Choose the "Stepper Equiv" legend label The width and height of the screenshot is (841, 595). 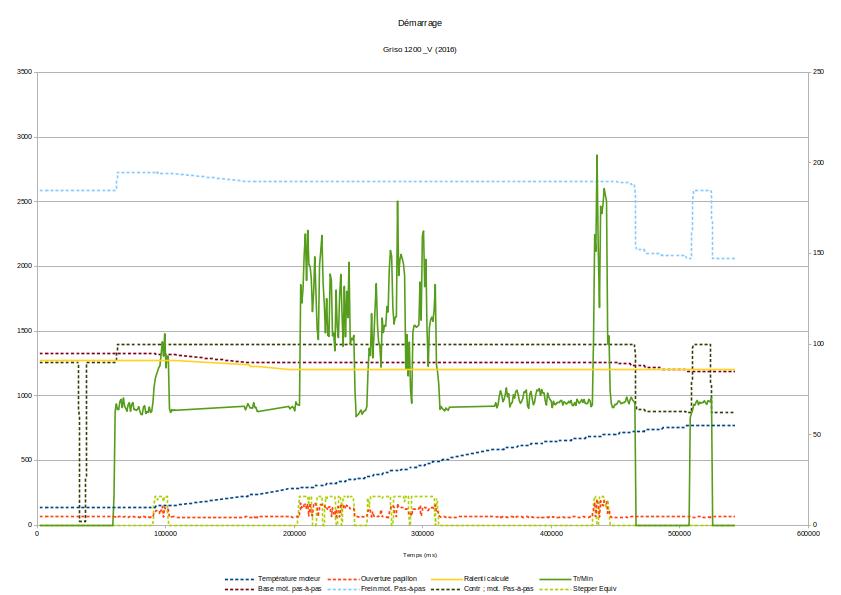point(595,589)
